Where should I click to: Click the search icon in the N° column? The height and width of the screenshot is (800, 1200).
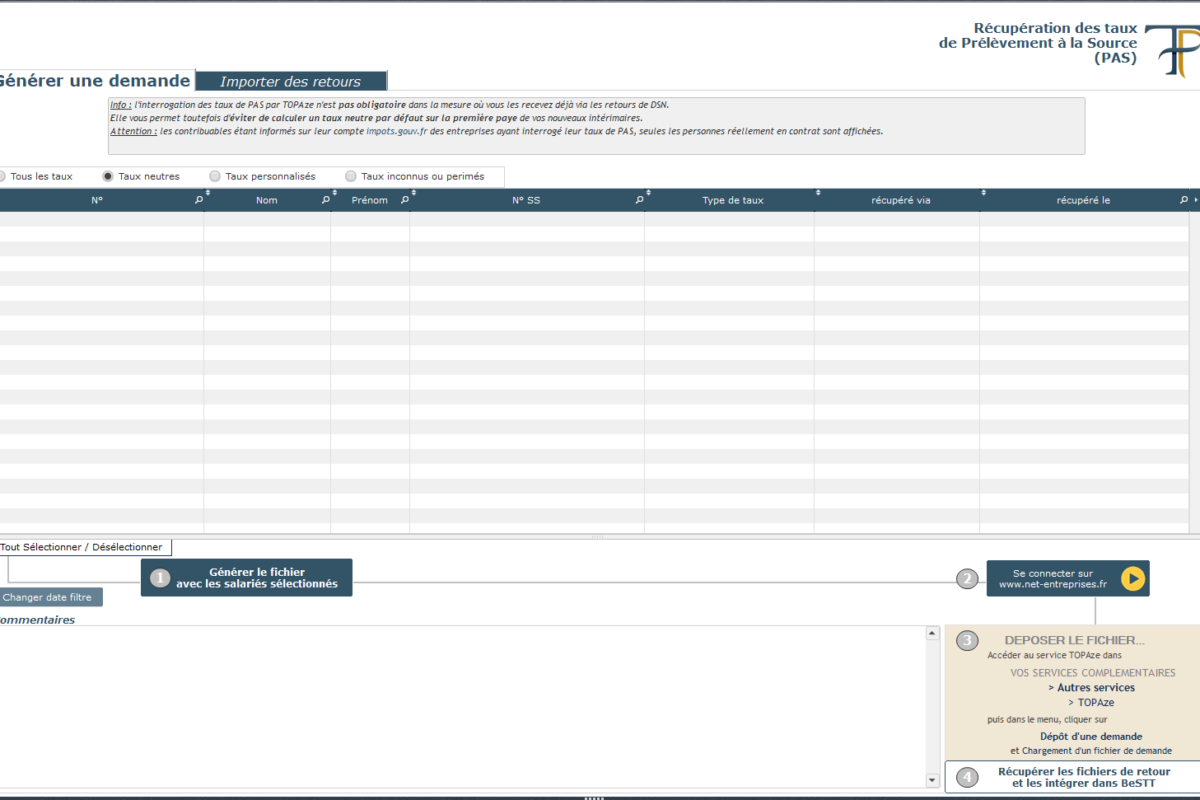point(198,201)
